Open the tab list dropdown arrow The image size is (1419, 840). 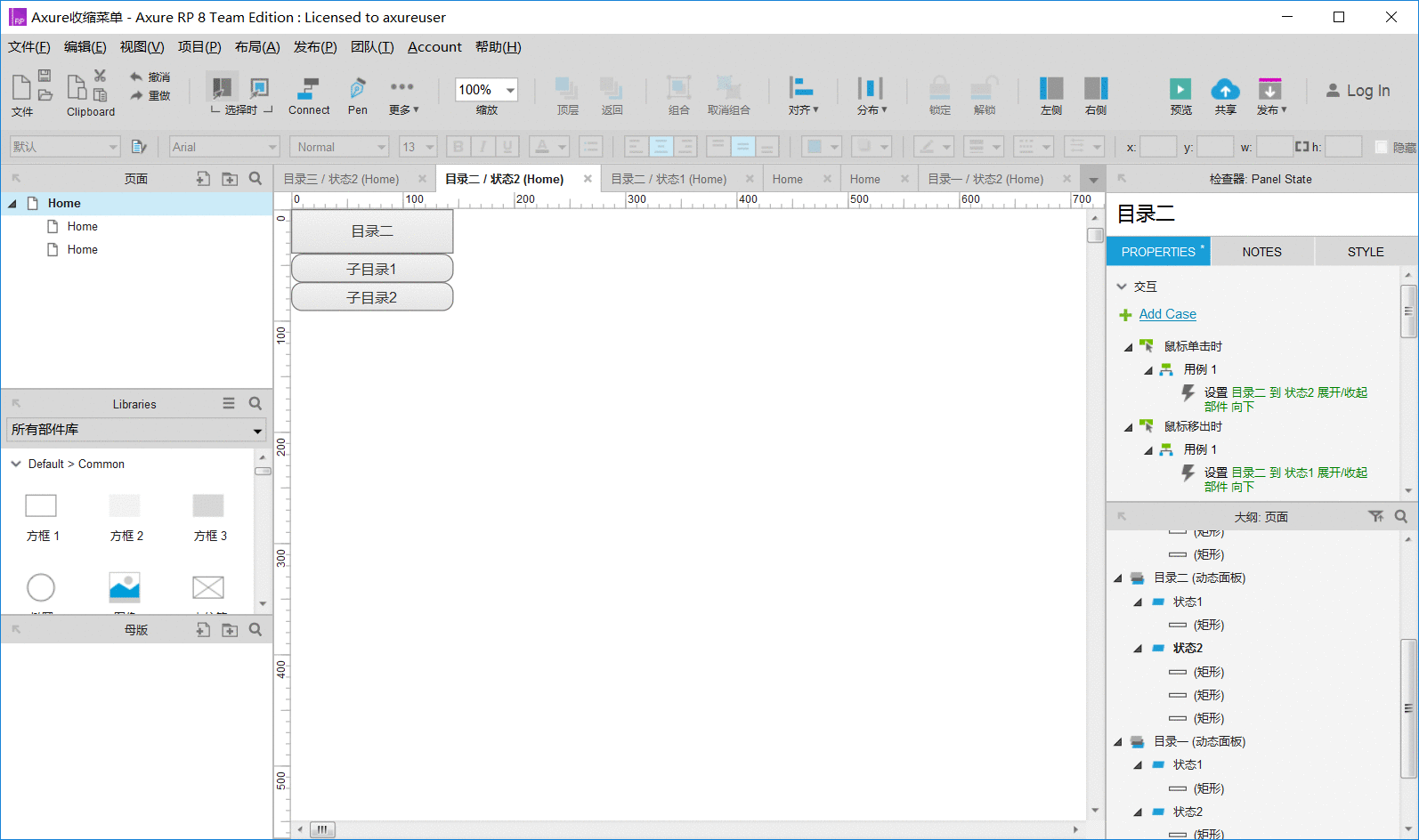click(x=1093, y=180)
